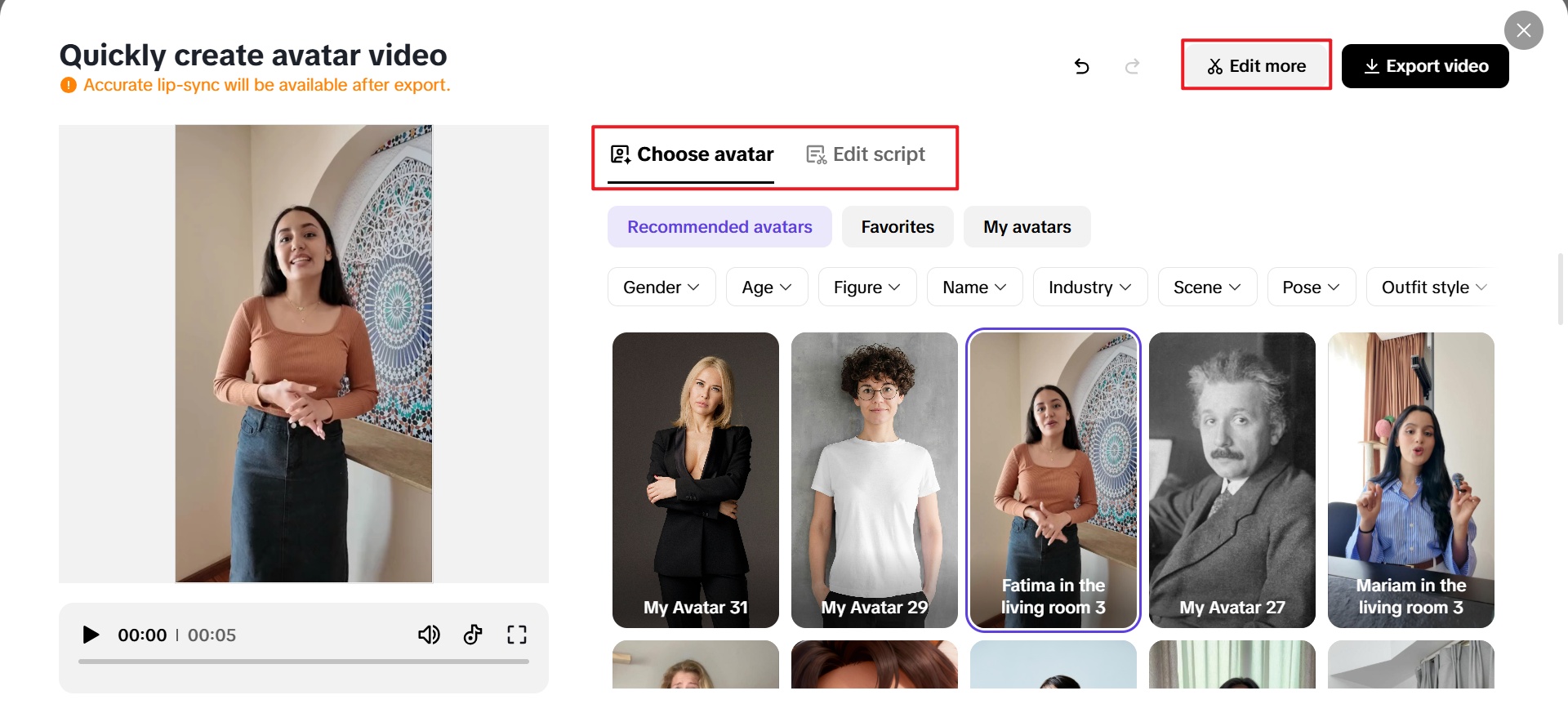
Task: Click the TikTok sound icon in the player
Action: pyautogui.click(x=473, y=635)
